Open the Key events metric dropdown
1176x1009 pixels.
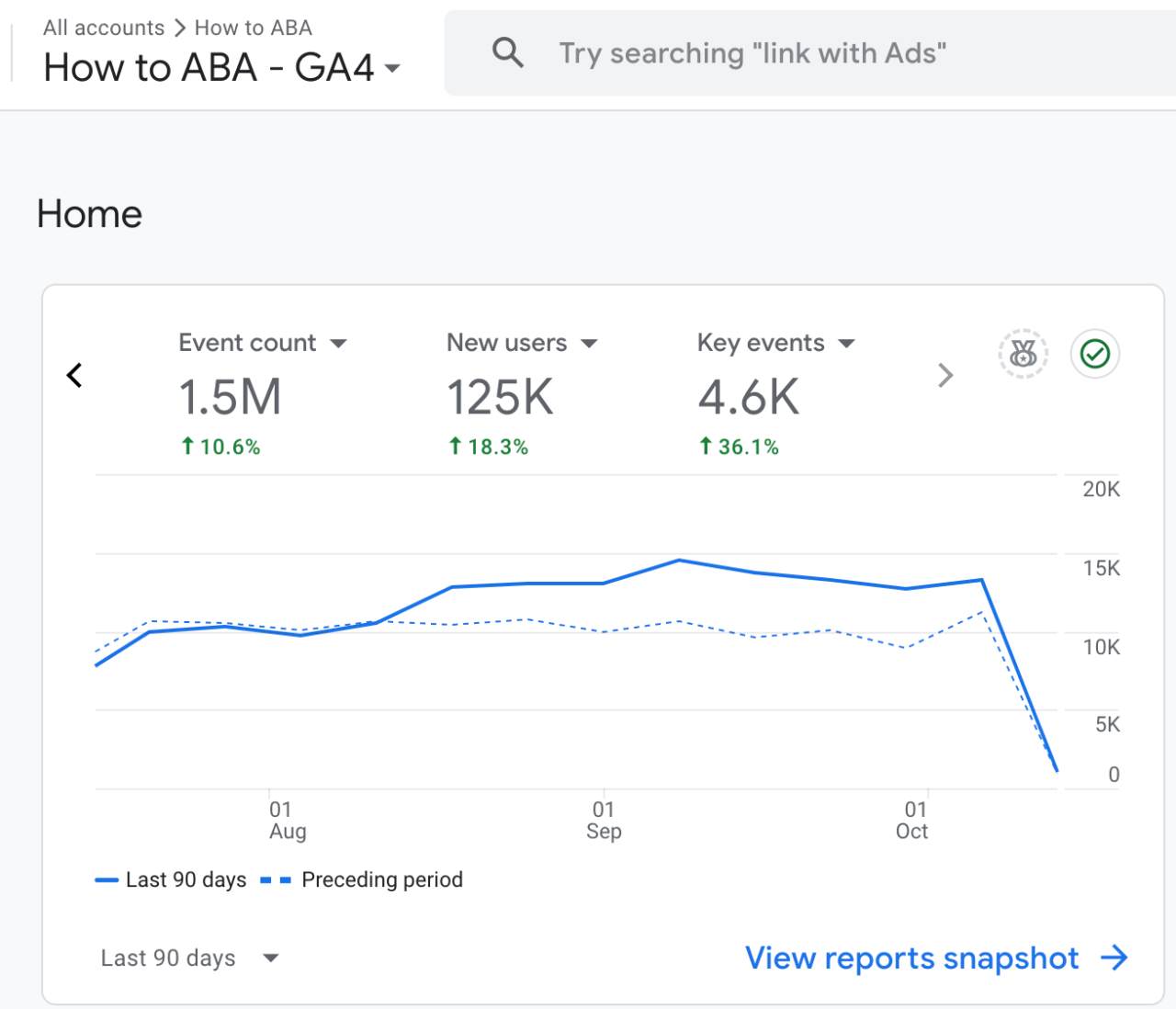tap(846, 344)
